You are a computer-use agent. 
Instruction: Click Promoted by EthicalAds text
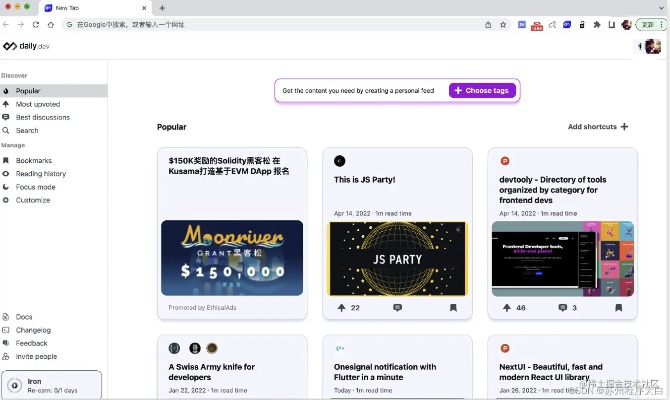tap(202, 307)
